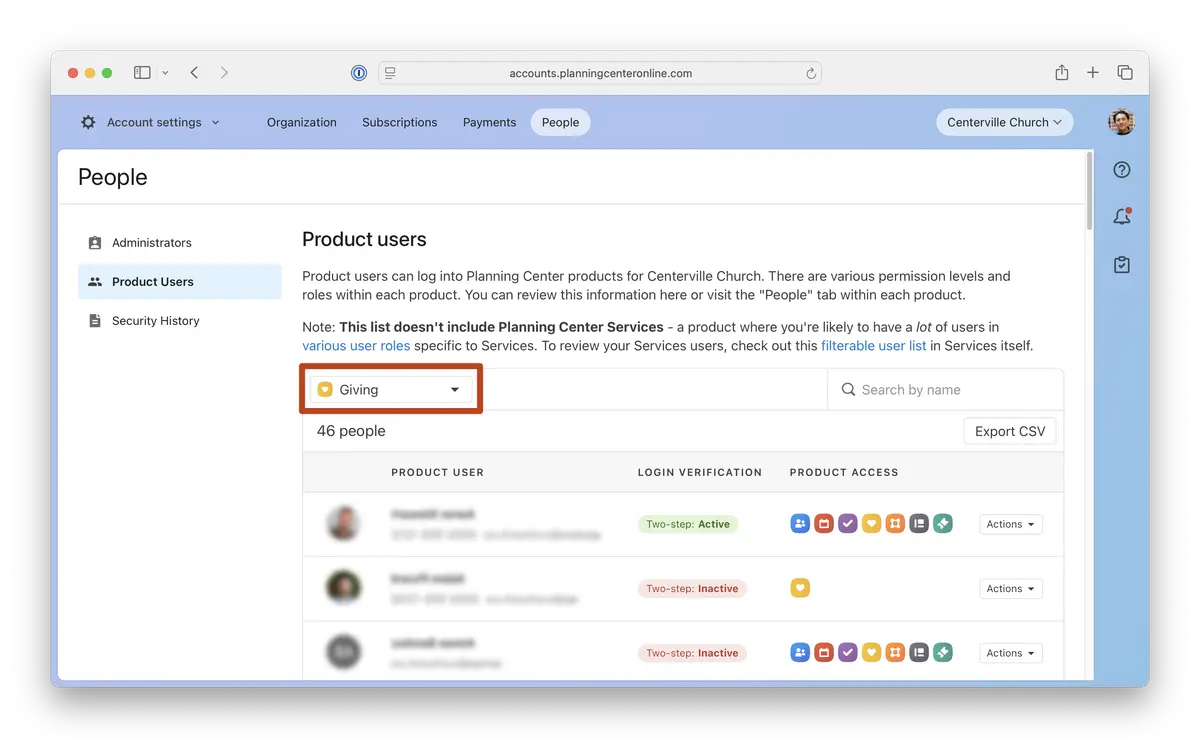Open Administrators in the left sidebar
1200x738 pixels.
click(180, 243)
